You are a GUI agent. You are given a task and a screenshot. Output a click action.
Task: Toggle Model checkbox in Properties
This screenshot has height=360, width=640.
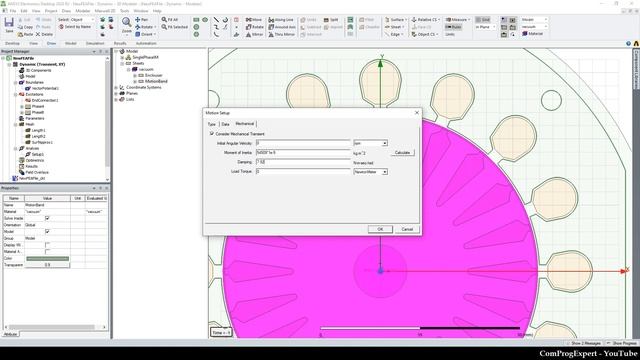[47, 231]
